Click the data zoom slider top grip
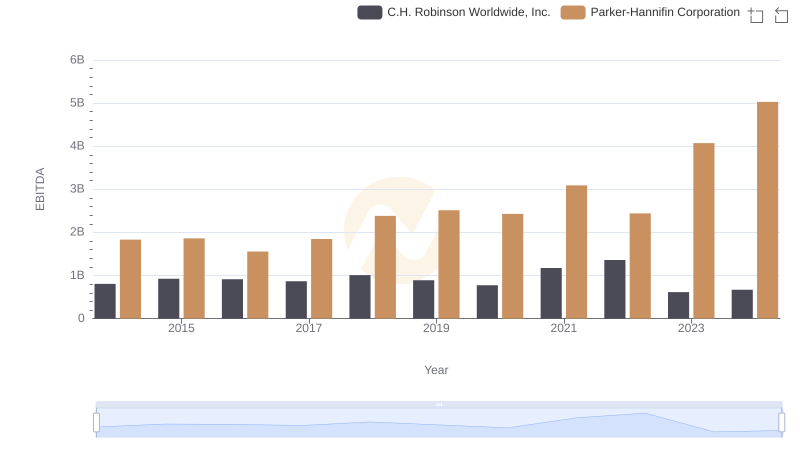Image resolution: width=800 pixels, height=461 pixels. (439, 404)
